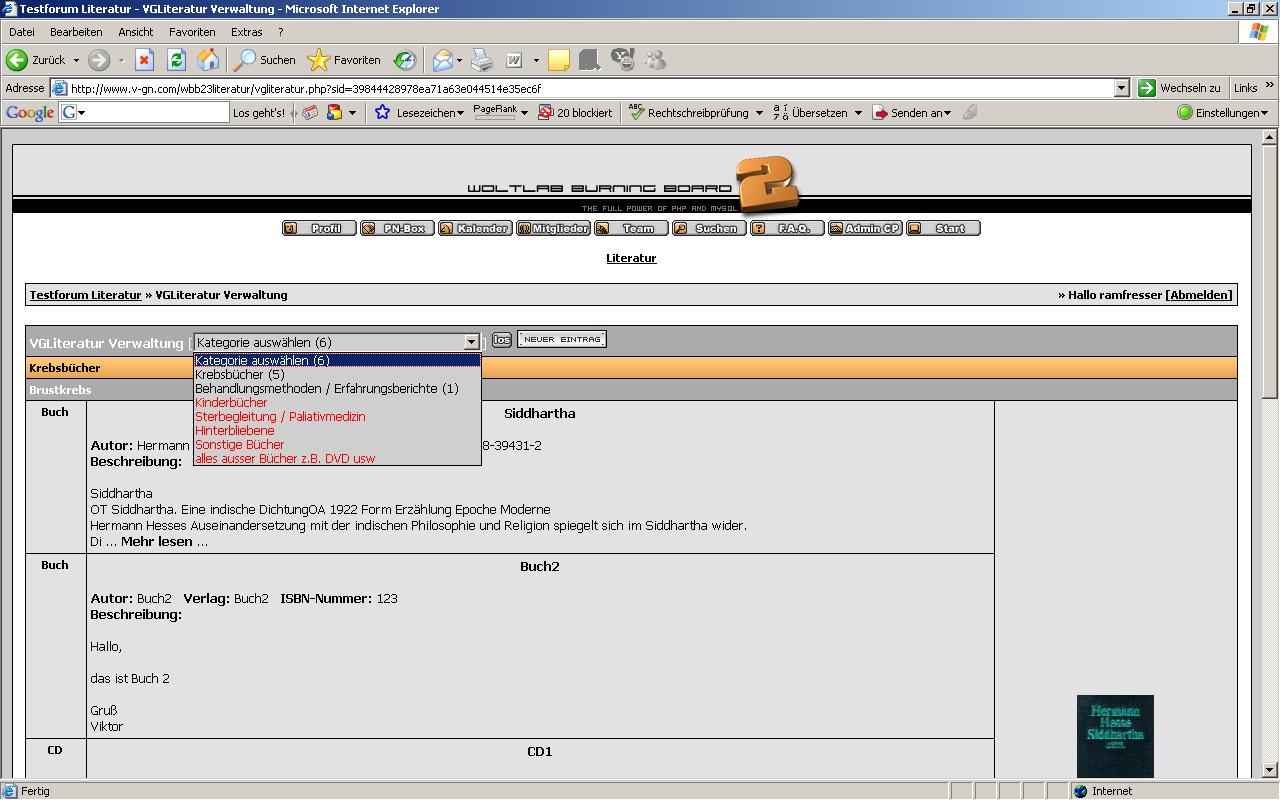
Task: Click the Mehr lesen link
Action: [157, 542]
